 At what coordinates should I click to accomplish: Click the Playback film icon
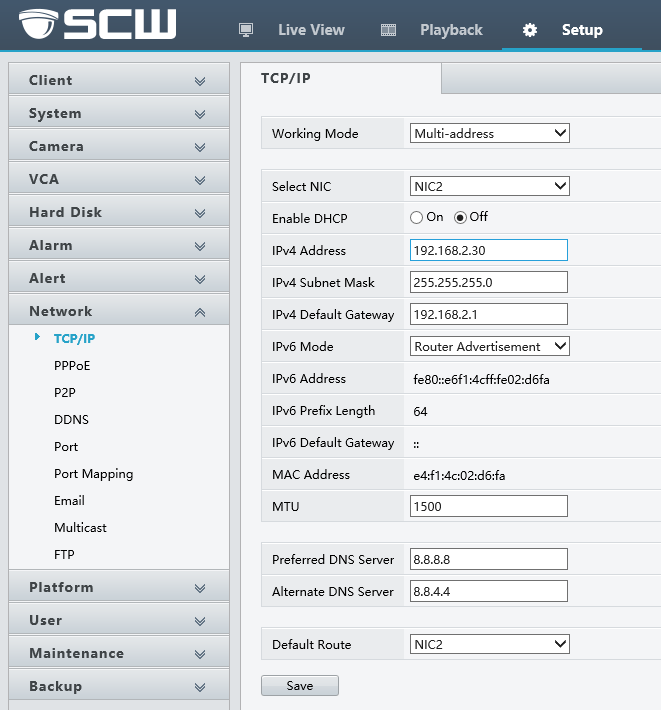point(389,30)
